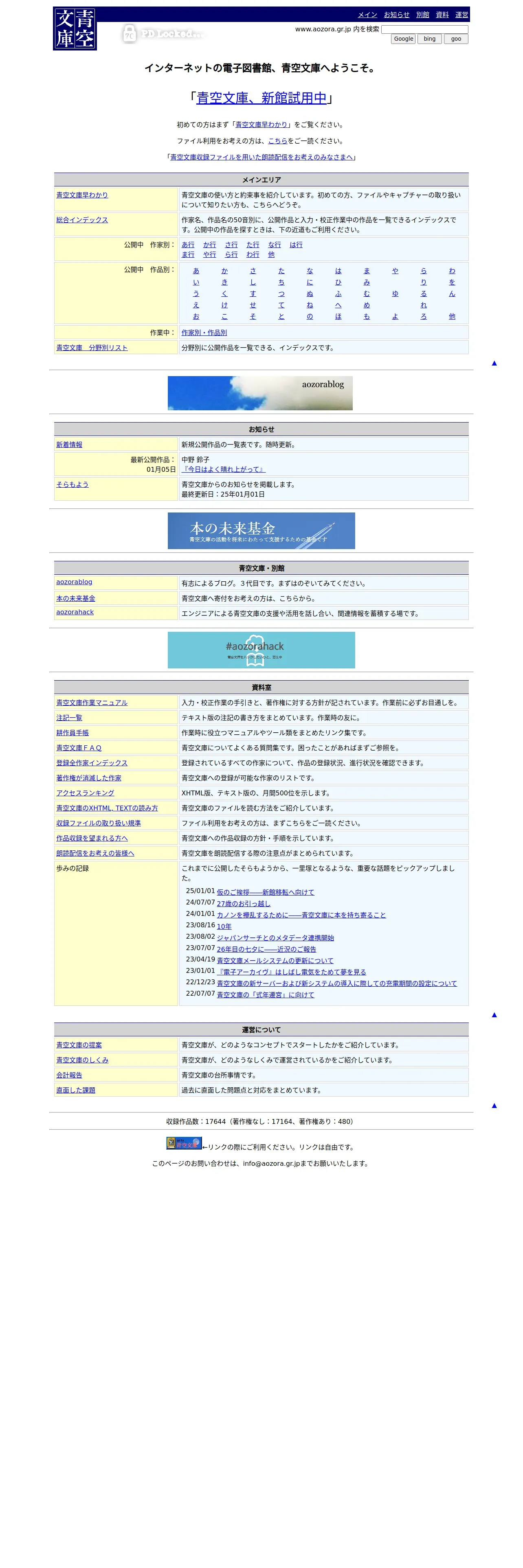Open the 本の未来基金 banner image
The height and width of the screenshot is (1568, 523).
tap(261, 531)
